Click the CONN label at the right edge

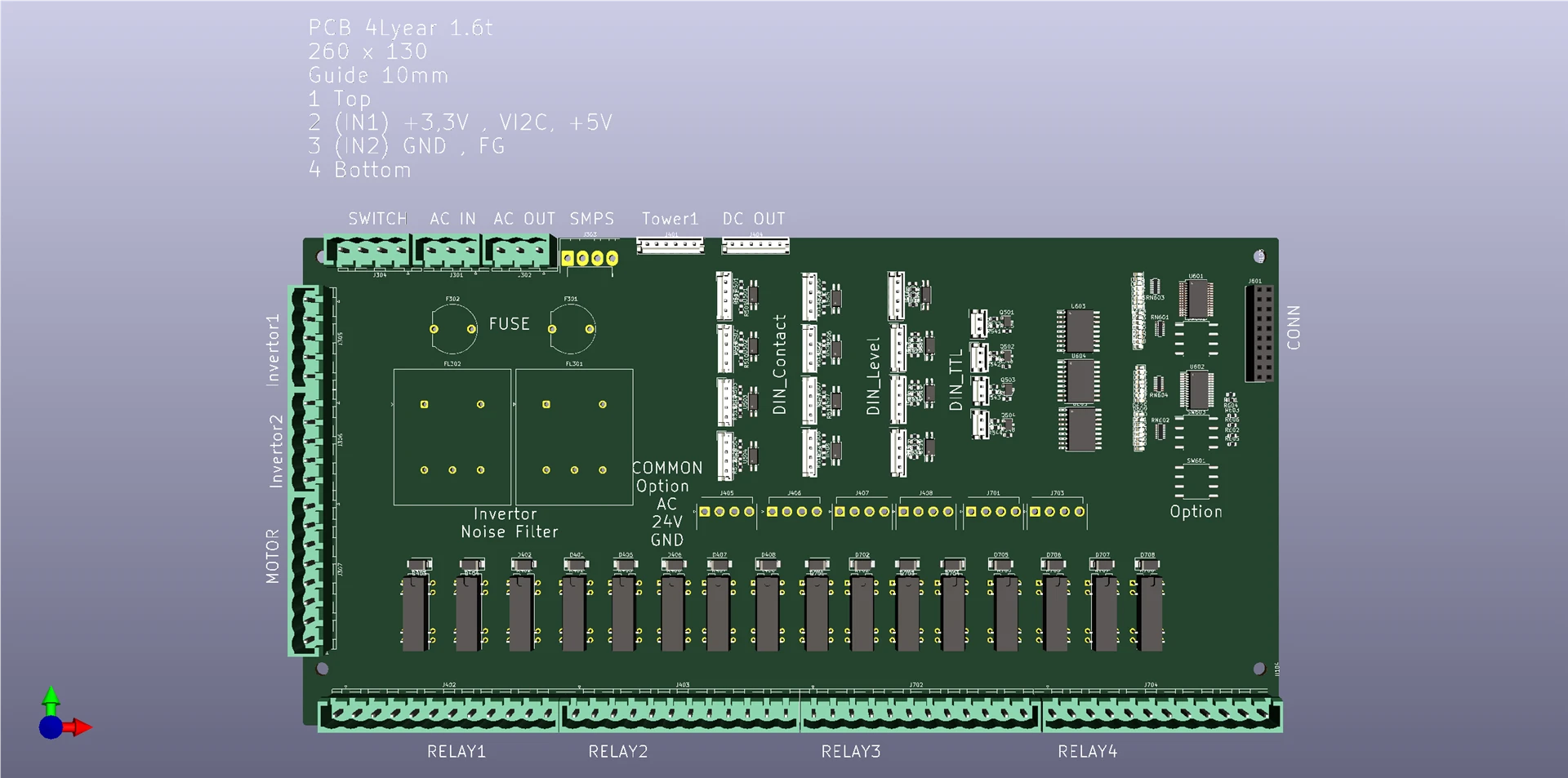(x=1294, y=328)
